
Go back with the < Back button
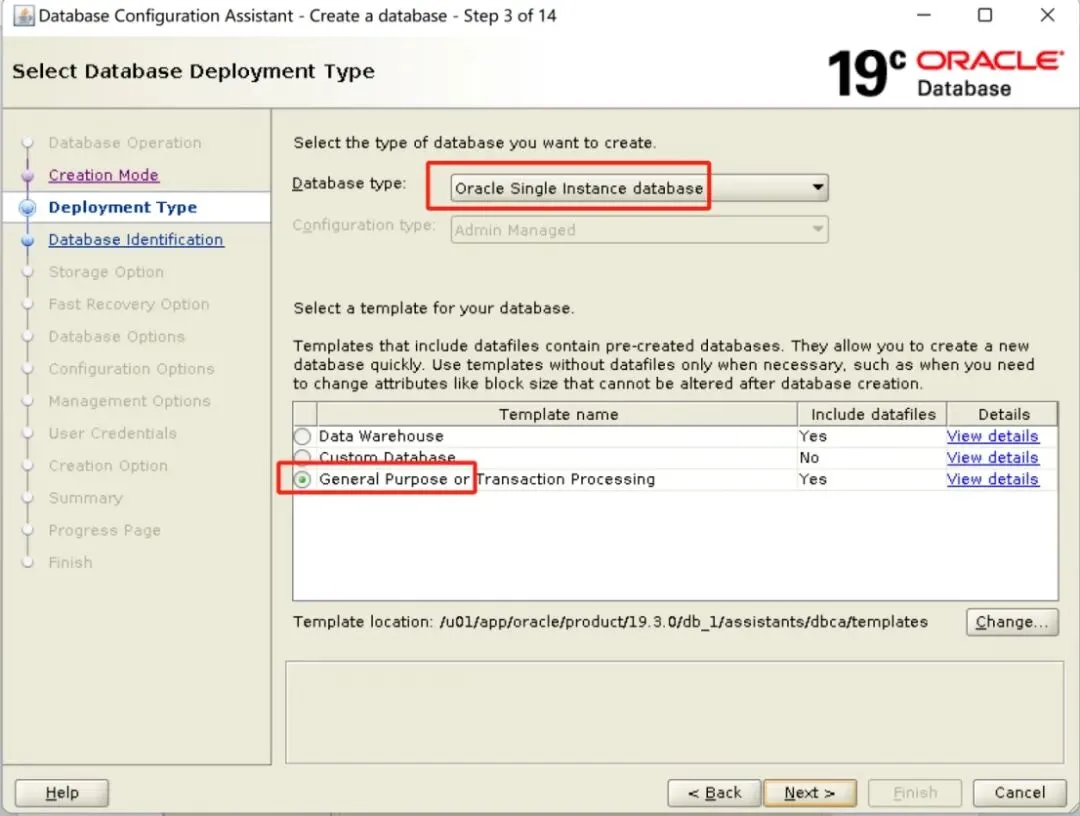714,793
